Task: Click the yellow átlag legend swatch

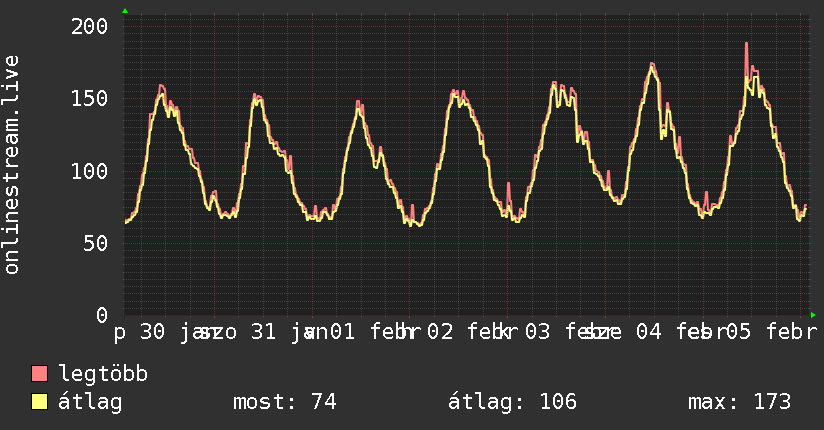Action: pyautogui.click(x=39, y=401)
